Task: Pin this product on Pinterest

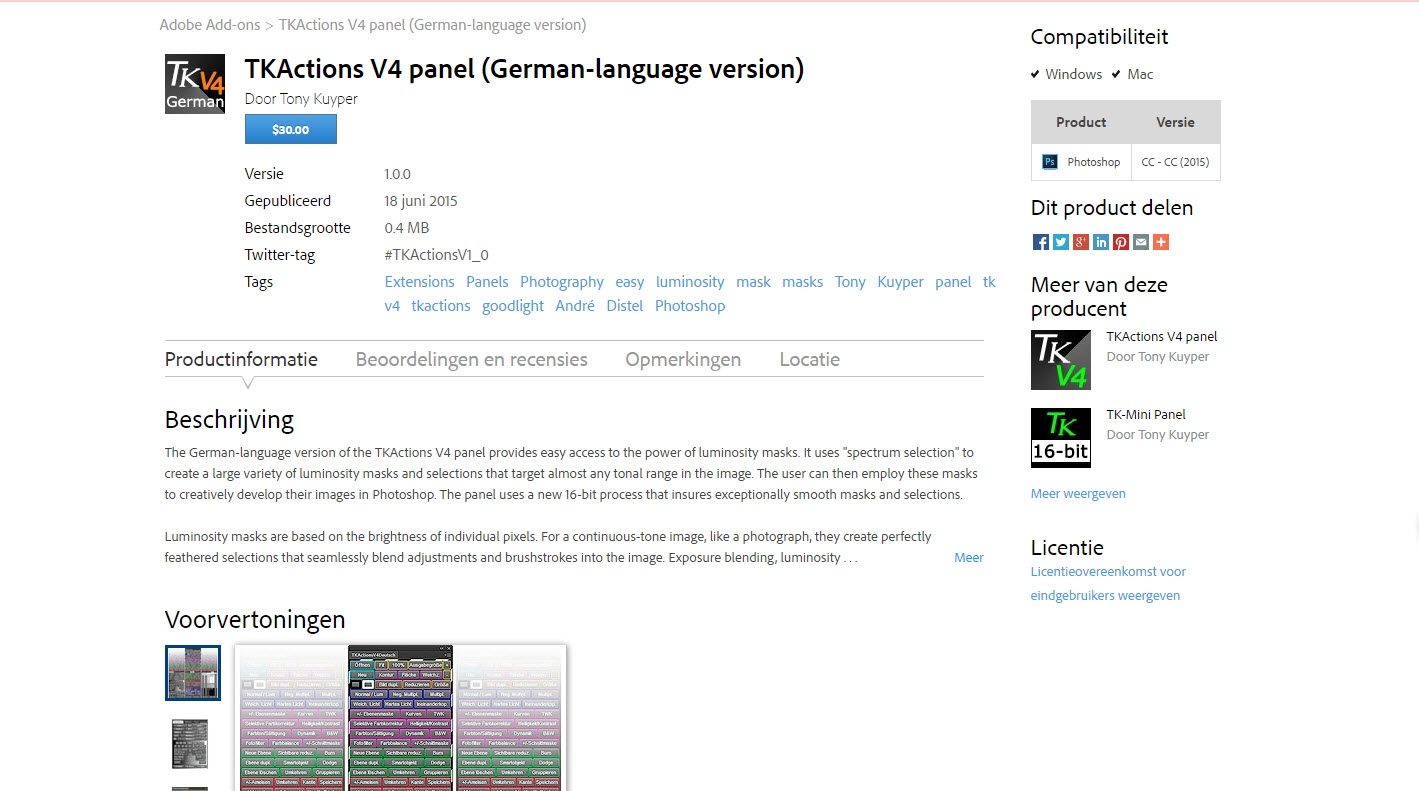Action: coord(1120,242)
